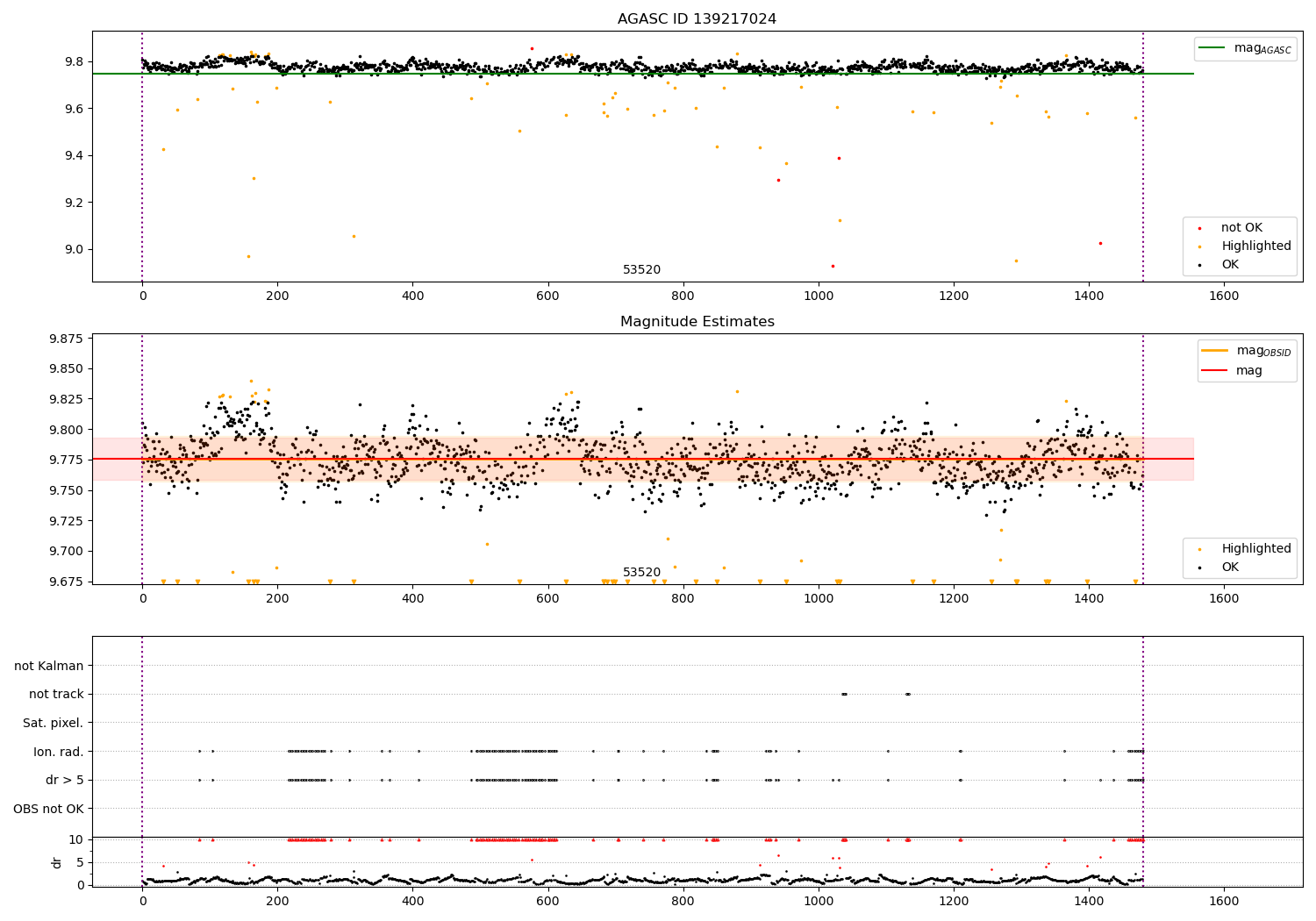Image resolution: width=1316 pixels, height=921 pixels.
Task: Click the 'not track' marker near 1040
Action: [x=844, y=695]
